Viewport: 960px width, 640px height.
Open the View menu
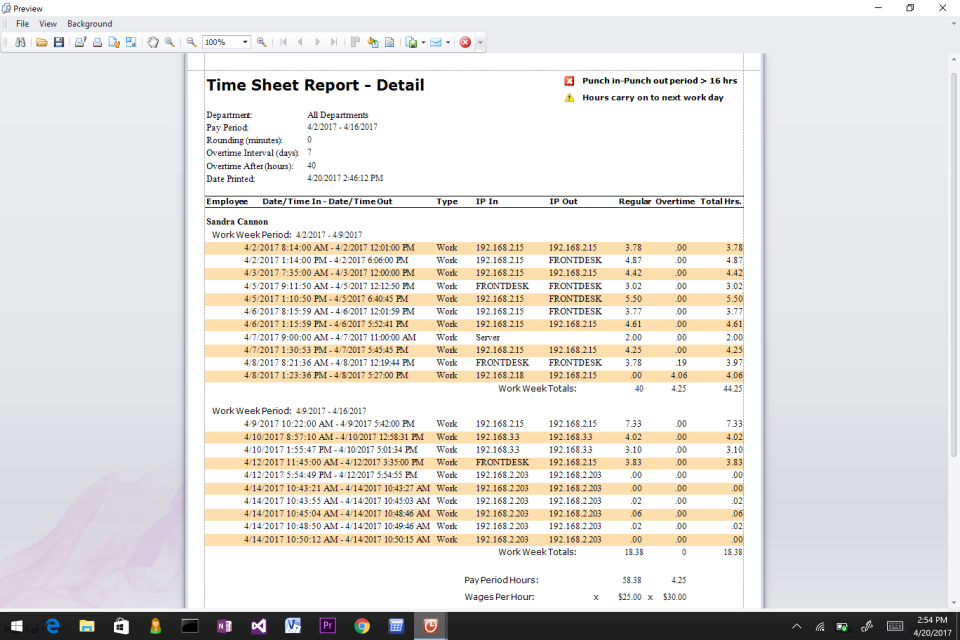[48, 24]
